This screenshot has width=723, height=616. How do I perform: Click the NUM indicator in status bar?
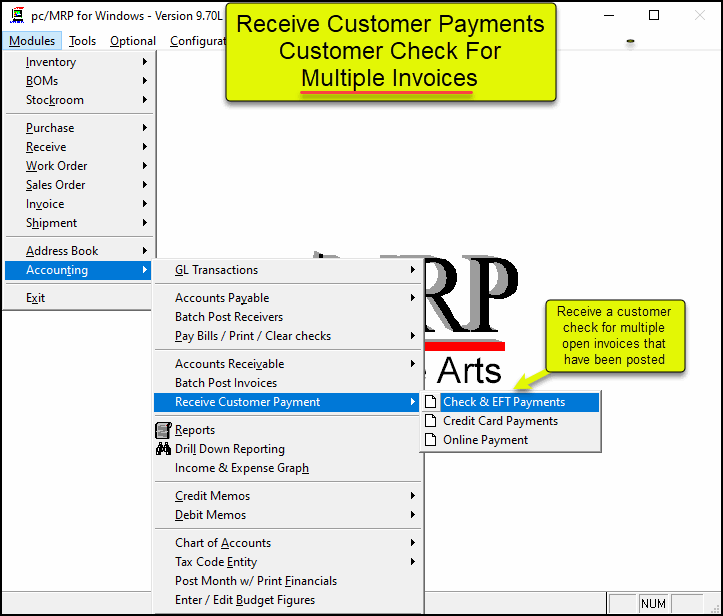[653, 604]
